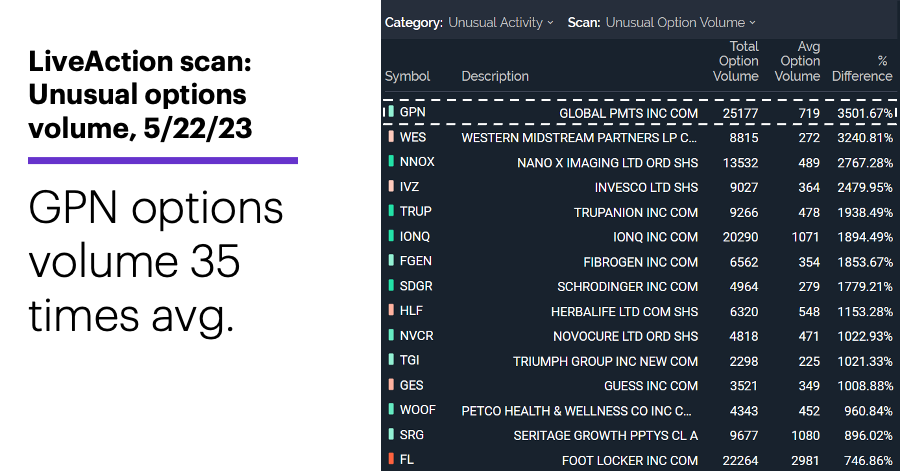Select the IONQ symbol
900x471 pixels.
coord(414,236)
